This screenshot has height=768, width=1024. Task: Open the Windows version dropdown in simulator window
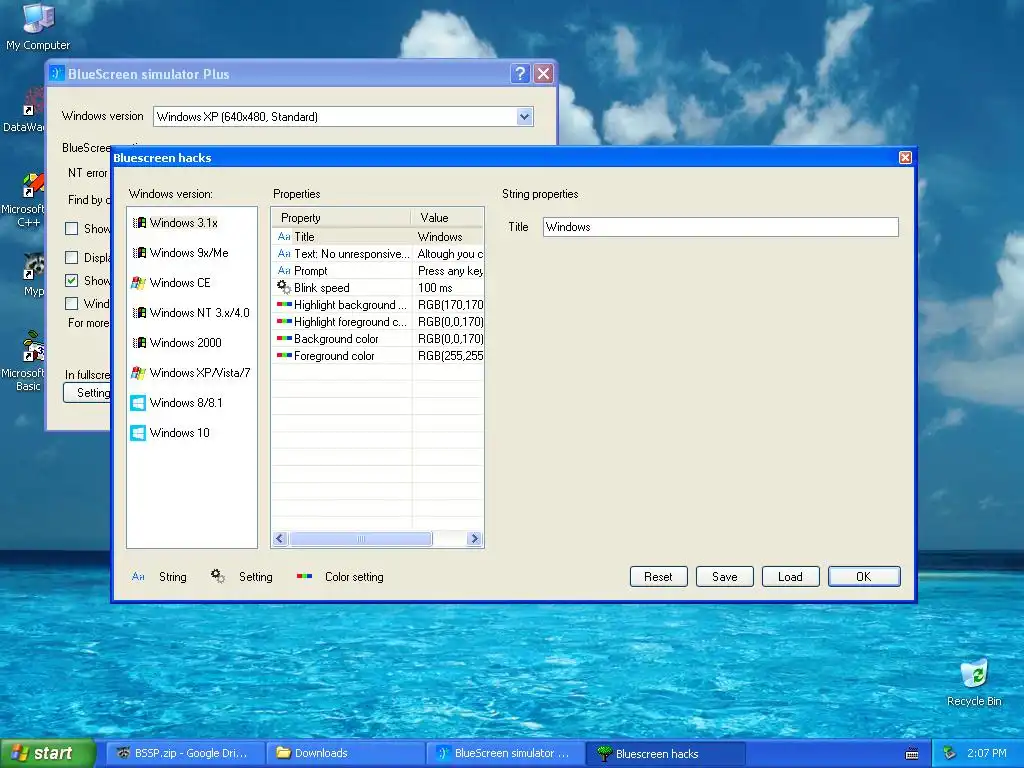(524, 117)
